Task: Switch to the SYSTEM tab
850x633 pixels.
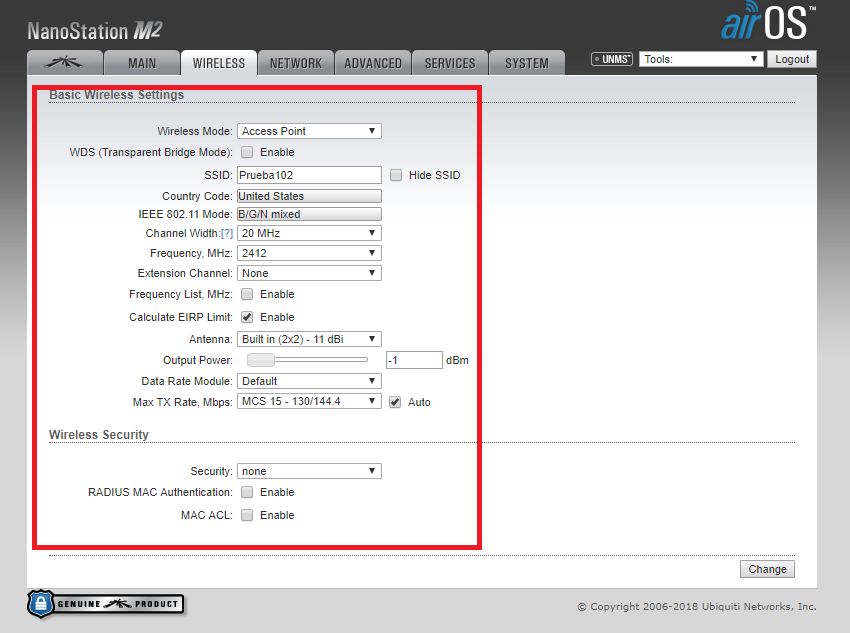Action: pyautogui.click(x=527, y=63)
